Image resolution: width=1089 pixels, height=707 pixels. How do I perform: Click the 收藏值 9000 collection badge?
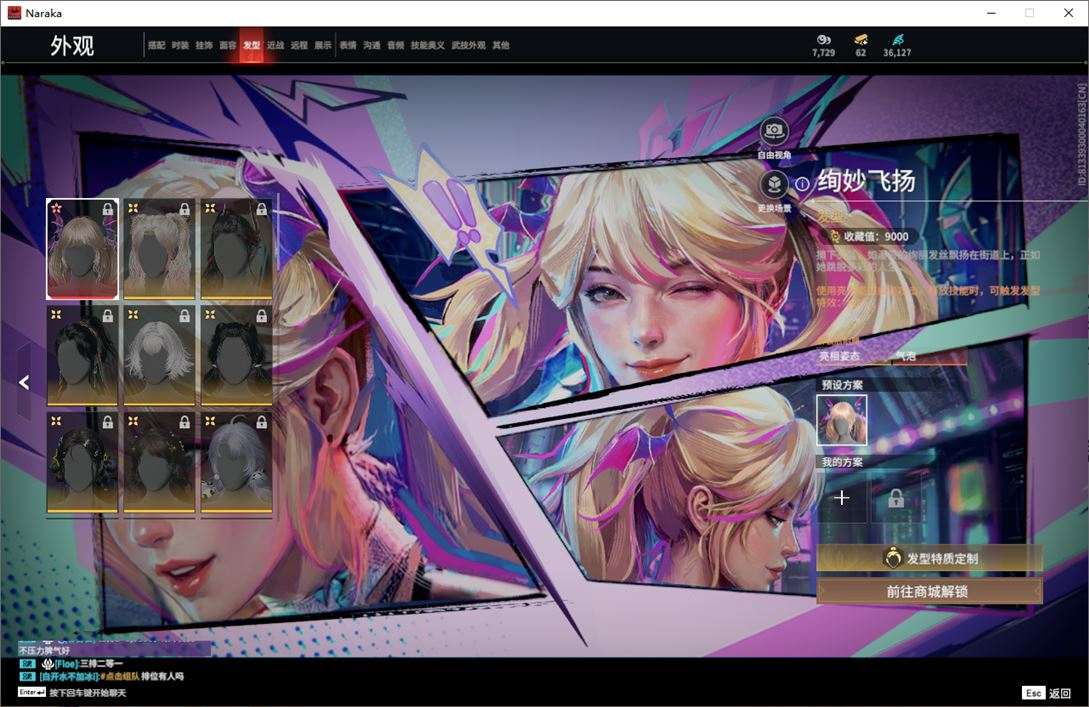tap(870, 236)
